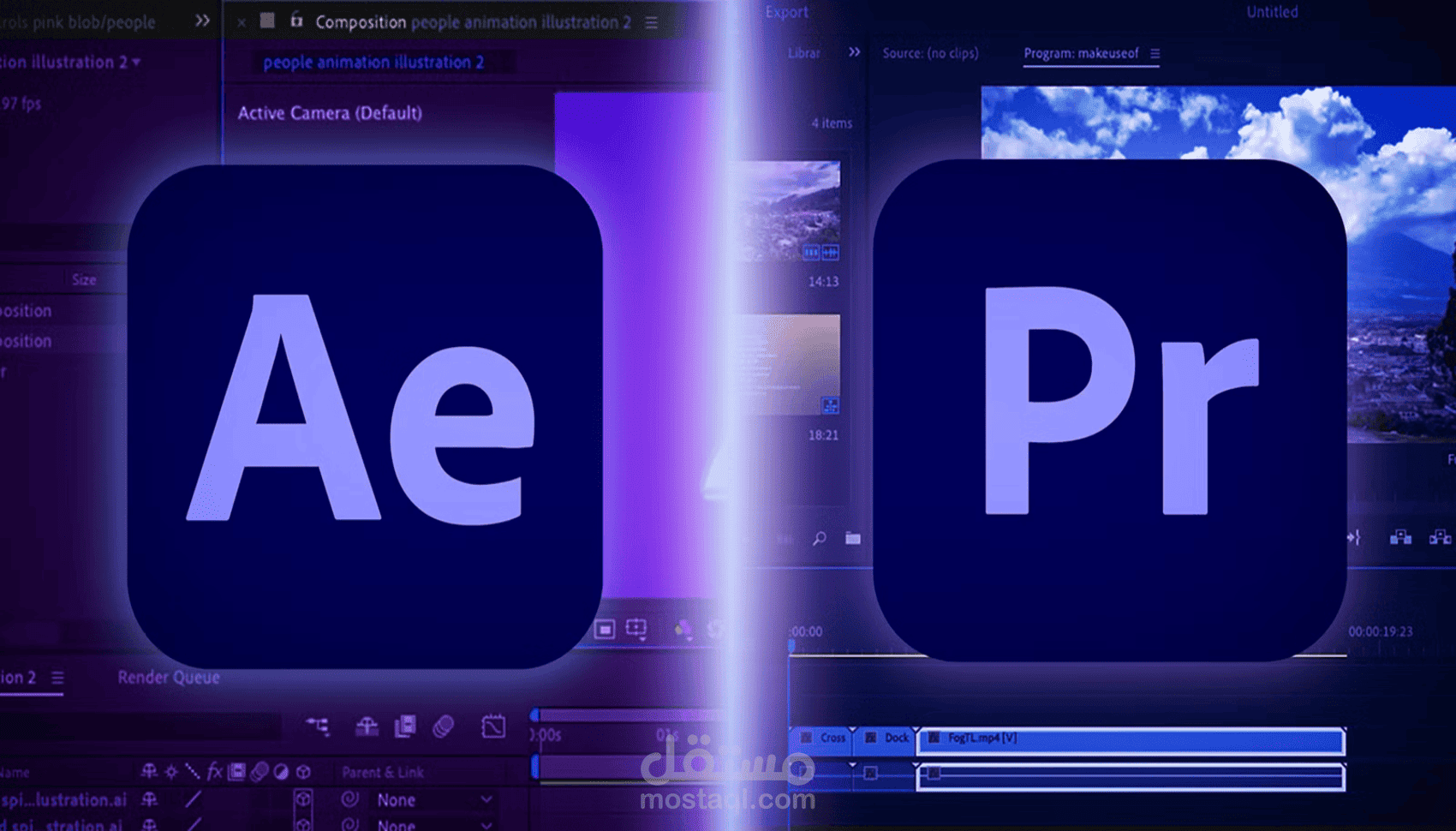Open the first layer's Parent None dropdown
The height and width of the screenshot is (831, 1456).
click(434, 799)
